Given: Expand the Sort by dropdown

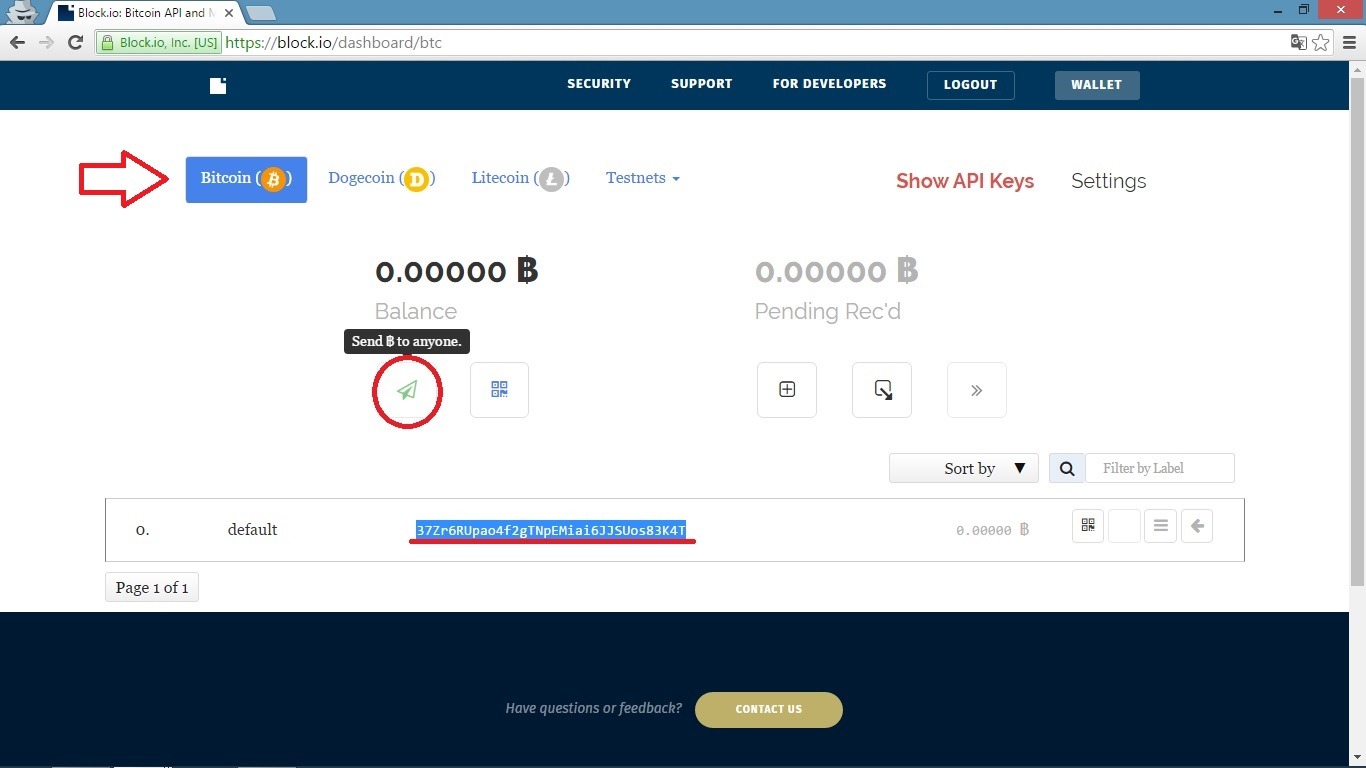Looking at the screenshot, I should (x=963, y=468).
